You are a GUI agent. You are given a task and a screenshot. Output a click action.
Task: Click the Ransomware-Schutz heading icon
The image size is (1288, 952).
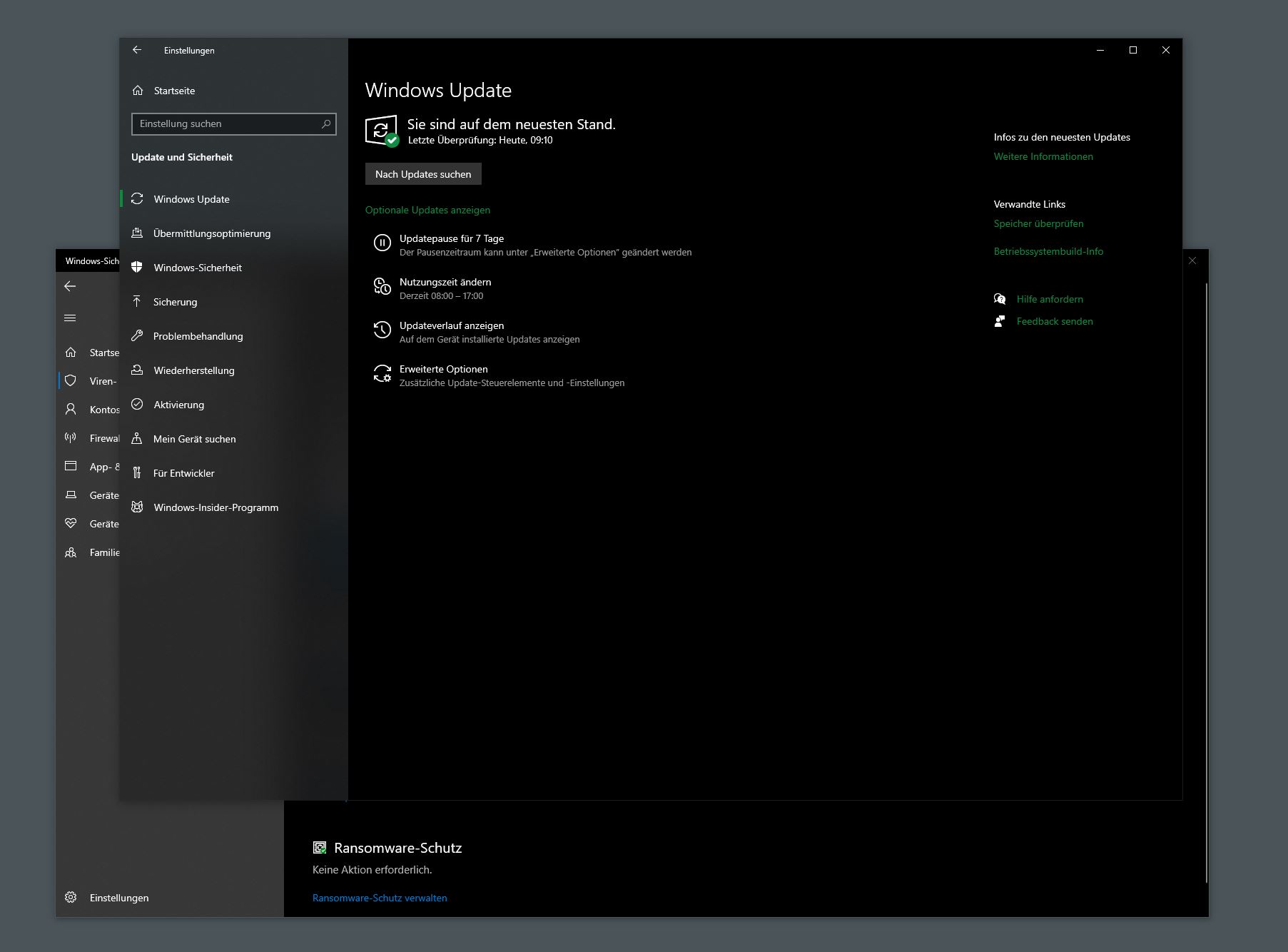tap(320, 848)
